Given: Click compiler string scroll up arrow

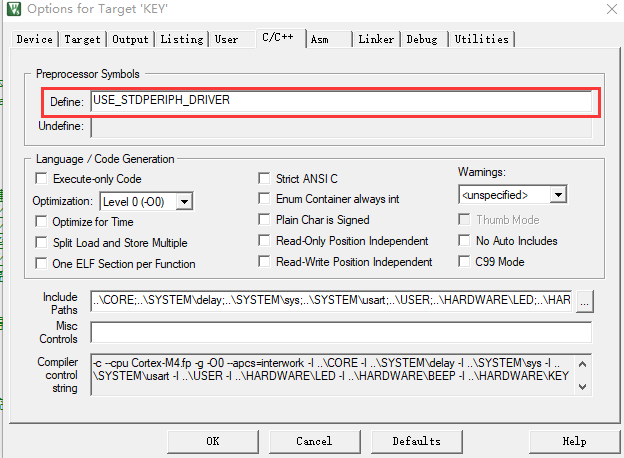Looking at the screenshot, I should click(x=583, y=364).
